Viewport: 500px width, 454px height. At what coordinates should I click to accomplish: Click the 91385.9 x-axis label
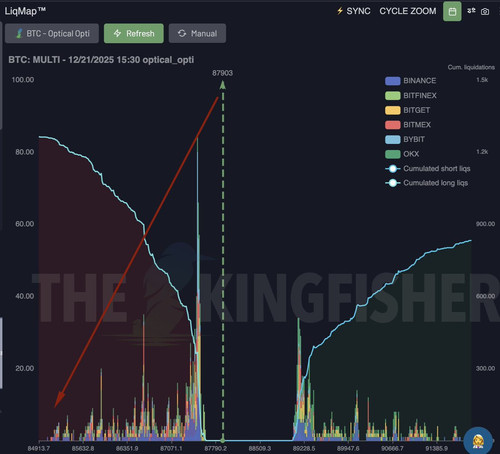(436, 449)
